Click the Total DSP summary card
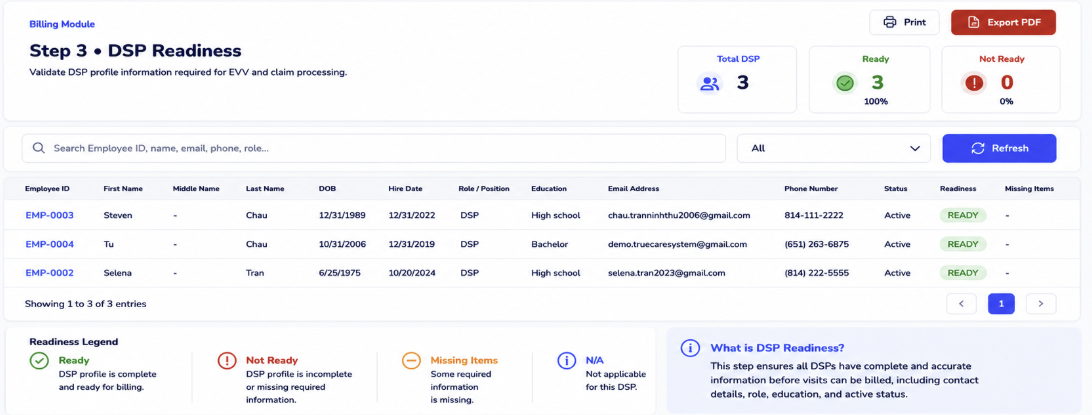This screenshot has height=415, width=1092. tap(738, 79)
